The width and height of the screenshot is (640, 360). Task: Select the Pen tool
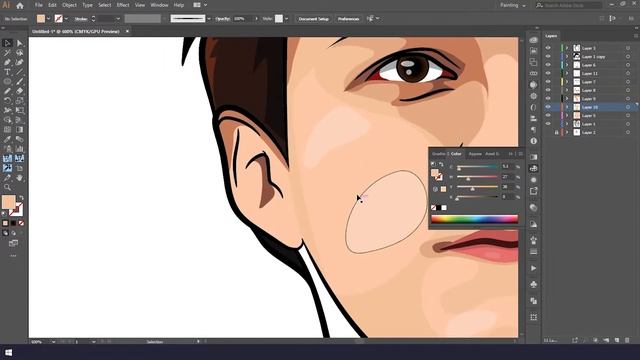pyautogui.click(x=7, y=62)
